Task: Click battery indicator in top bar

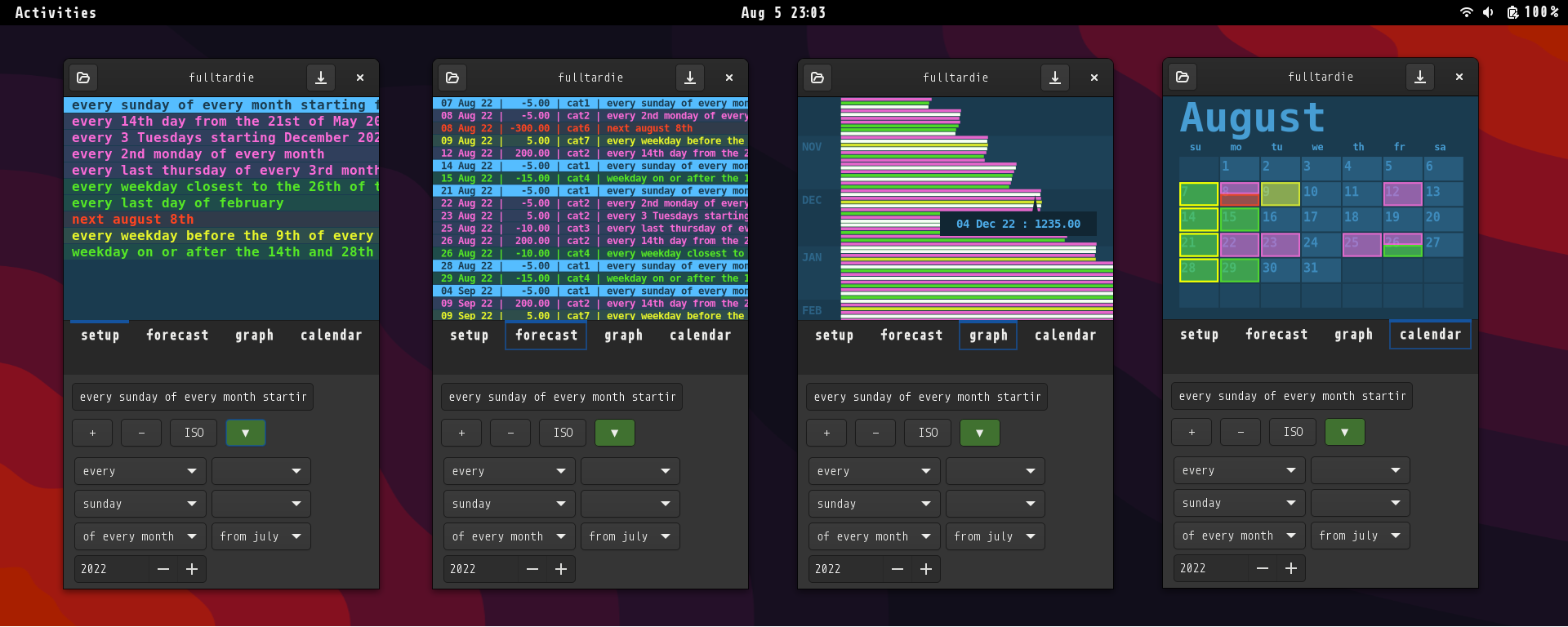Action: pos(1533,12)
